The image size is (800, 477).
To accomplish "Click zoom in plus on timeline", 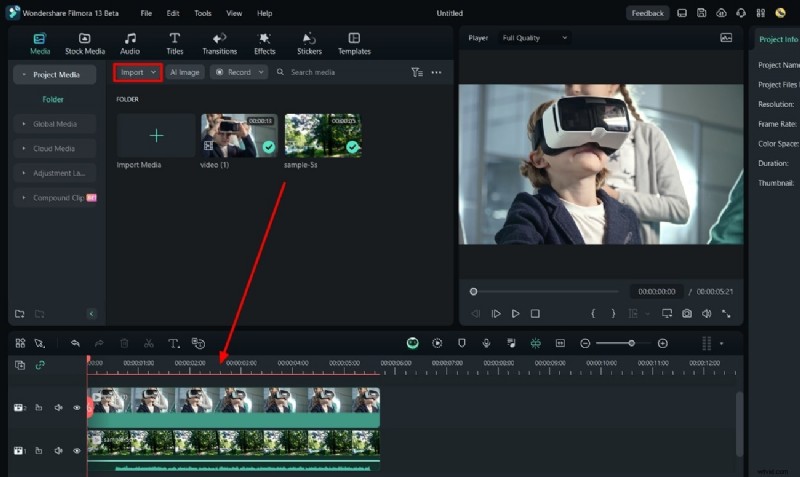I will pyautogui.click(x=662, y=343).
